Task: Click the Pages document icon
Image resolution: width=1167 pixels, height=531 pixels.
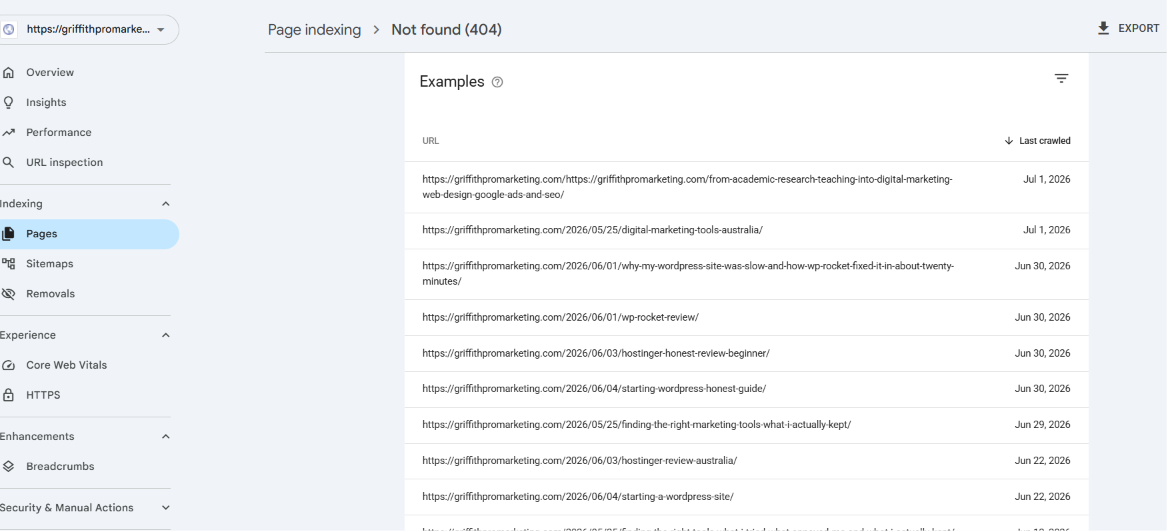Action: [x=9, y=234]
